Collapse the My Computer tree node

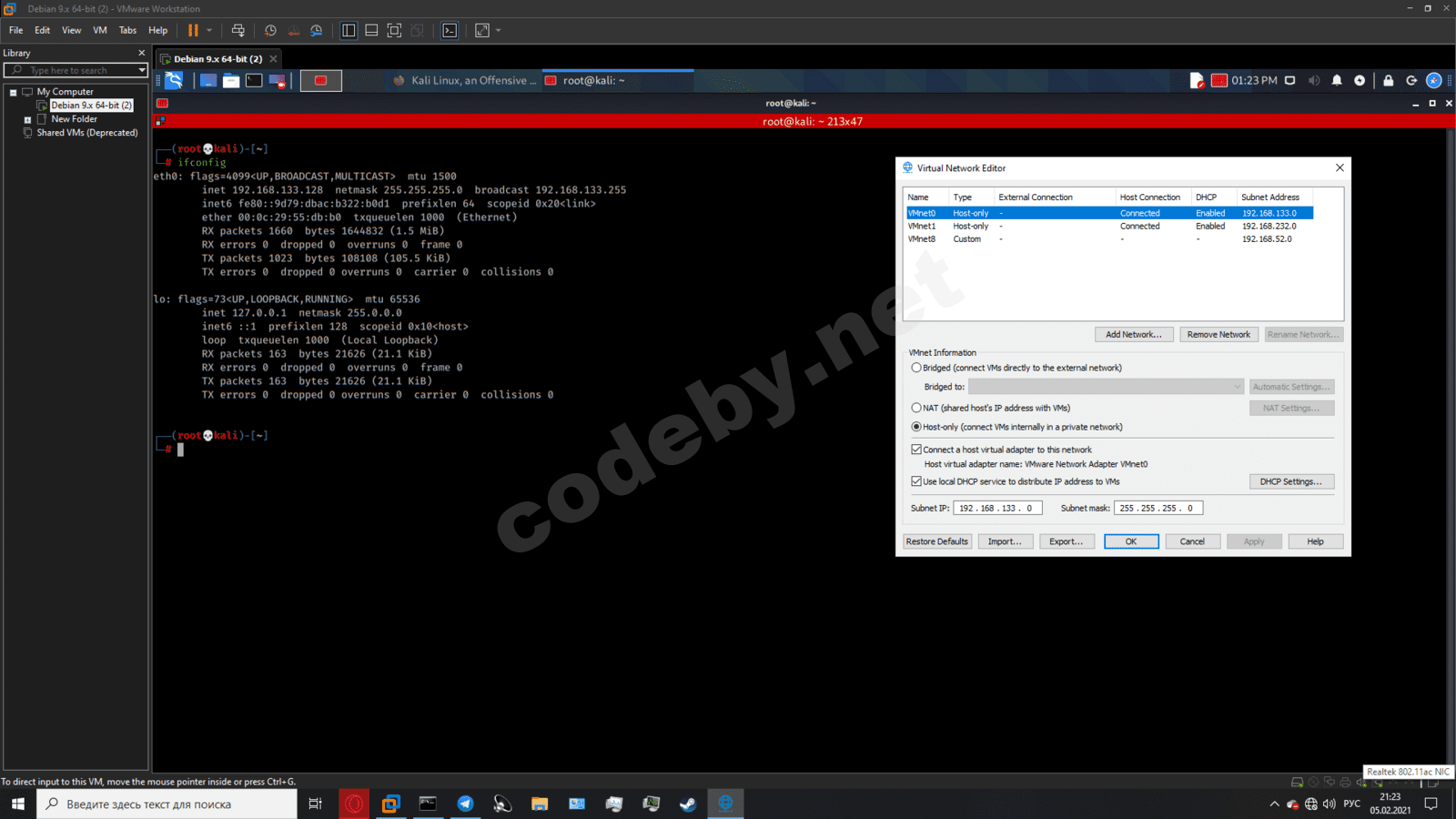tap(14, 92)
